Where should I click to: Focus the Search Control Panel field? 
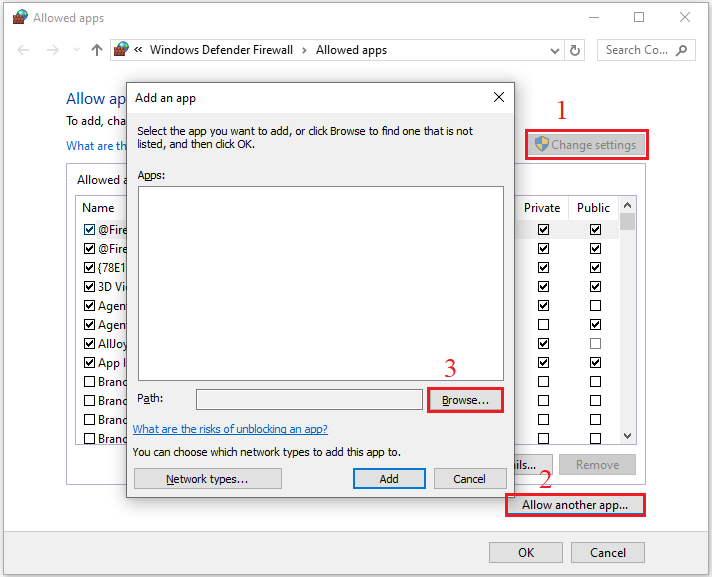646,50
